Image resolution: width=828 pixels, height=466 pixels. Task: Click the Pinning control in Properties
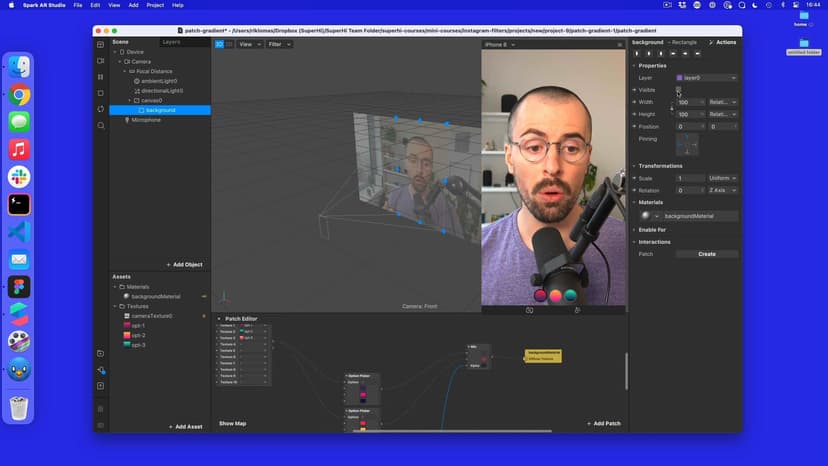(x=687, y=145)
